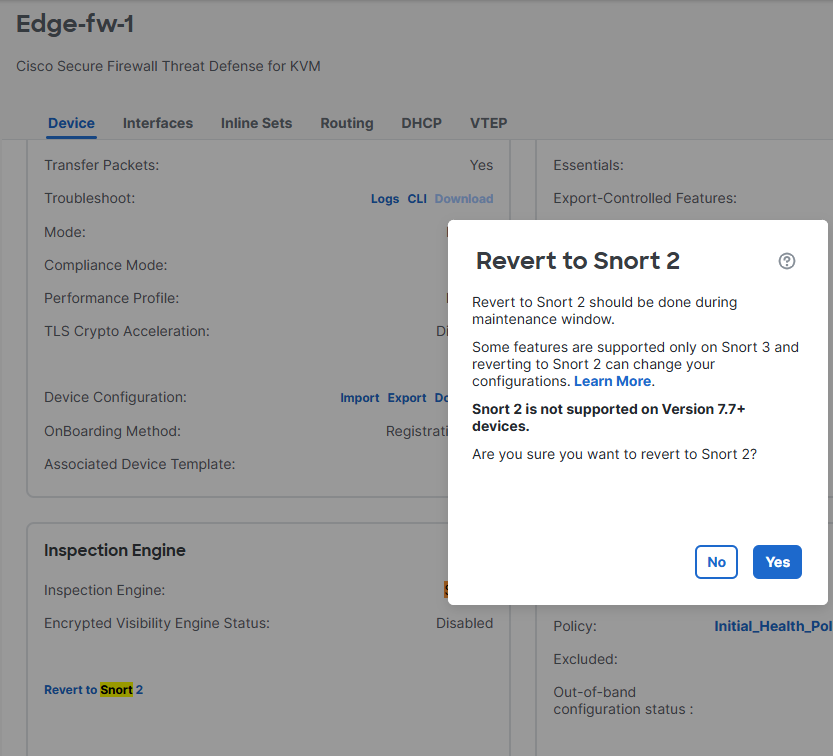833x756 pixels.
Task: Click the Revert to Snort 2 dialog title
Action: [x=578, y=261]
